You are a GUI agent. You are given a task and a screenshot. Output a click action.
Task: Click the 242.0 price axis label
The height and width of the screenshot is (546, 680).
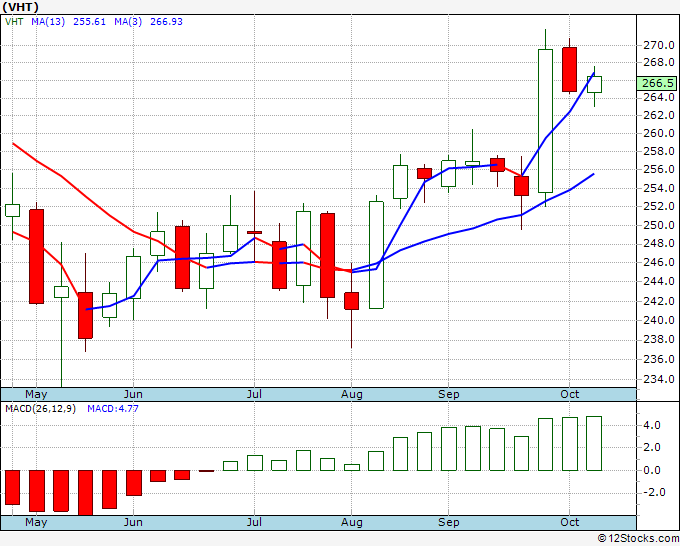click(659, 301)
